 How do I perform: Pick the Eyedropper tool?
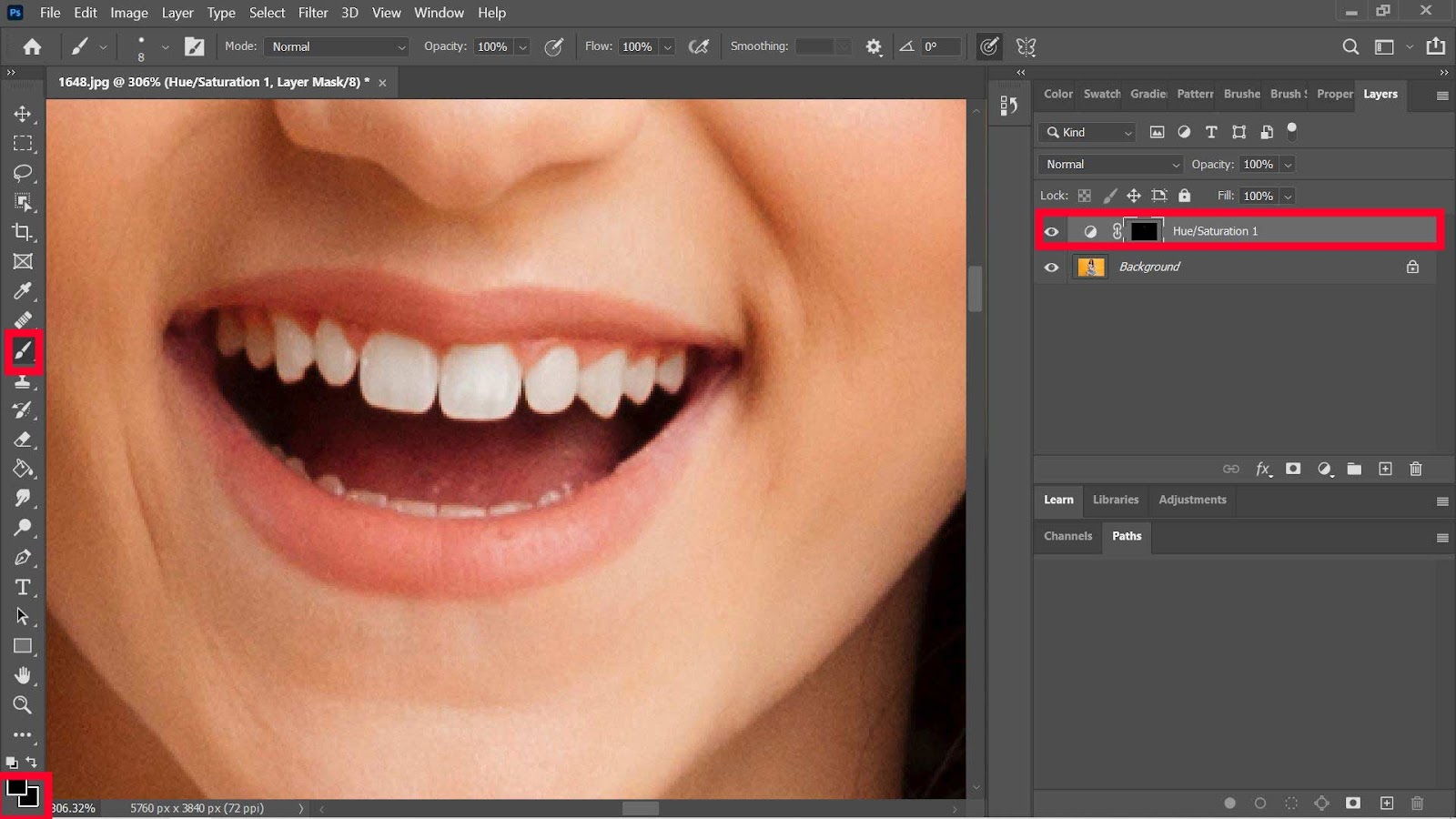[x=23, y=291]
